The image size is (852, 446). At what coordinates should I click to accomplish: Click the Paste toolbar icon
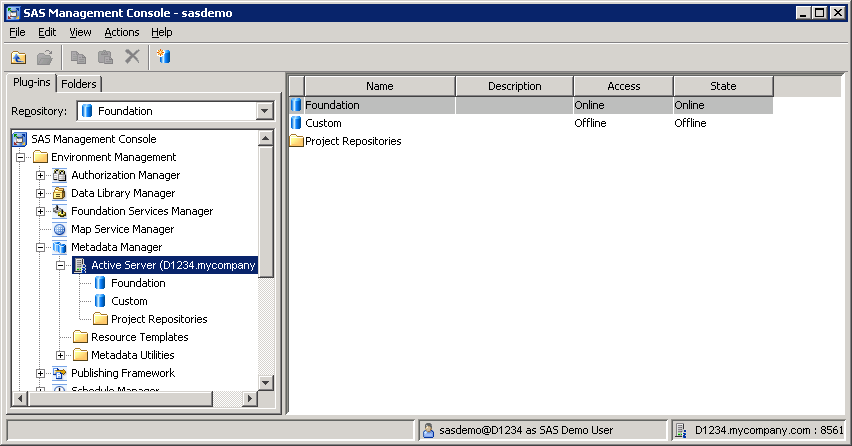105,57
